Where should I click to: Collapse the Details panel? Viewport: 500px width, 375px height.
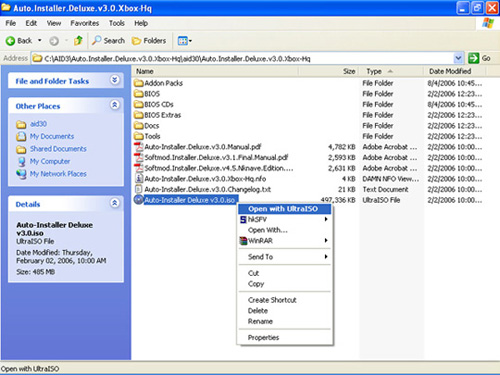[x=115, y=203]
